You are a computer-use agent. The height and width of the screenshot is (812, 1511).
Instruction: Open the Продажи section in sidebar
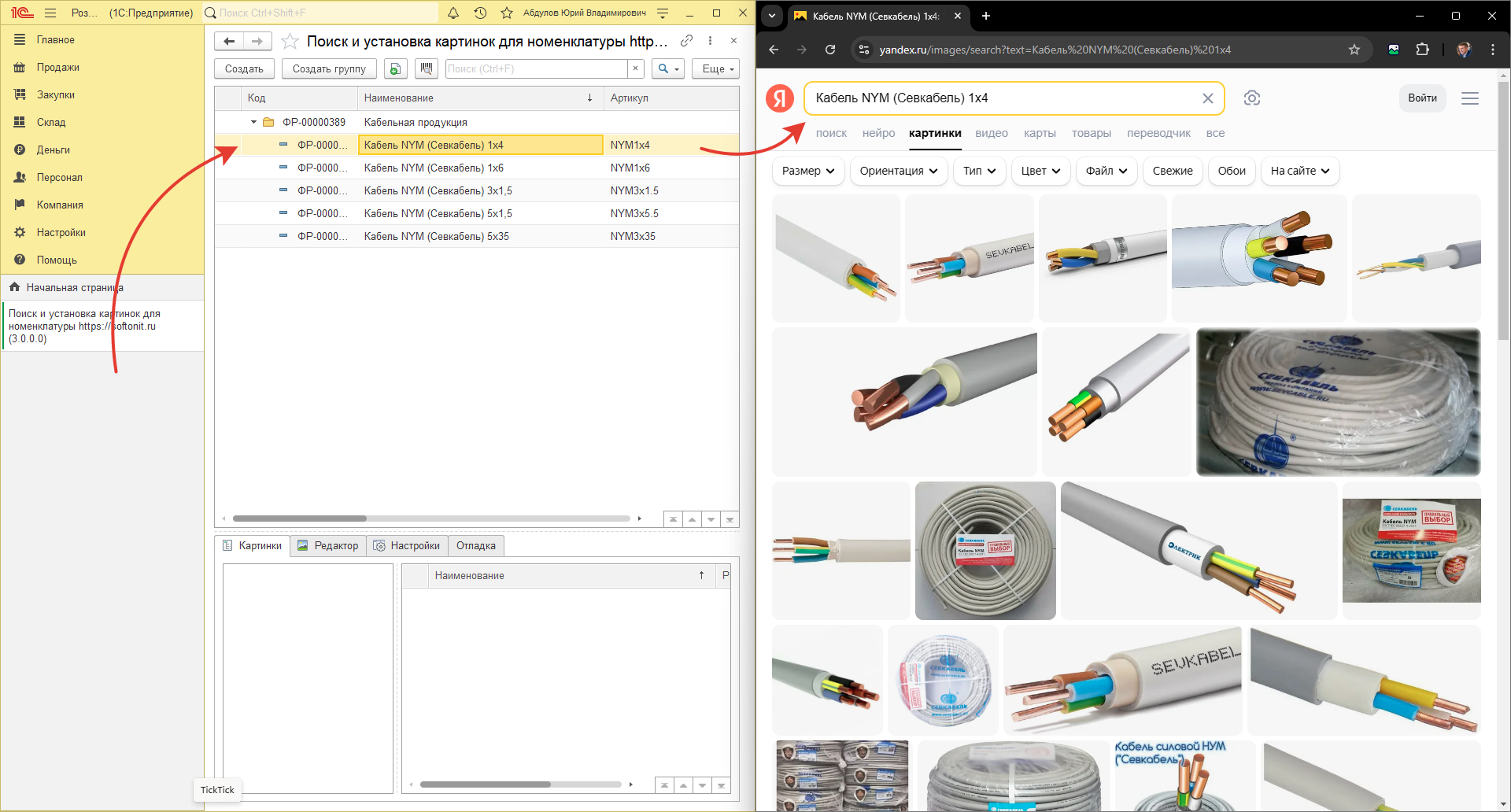(57, 67)
